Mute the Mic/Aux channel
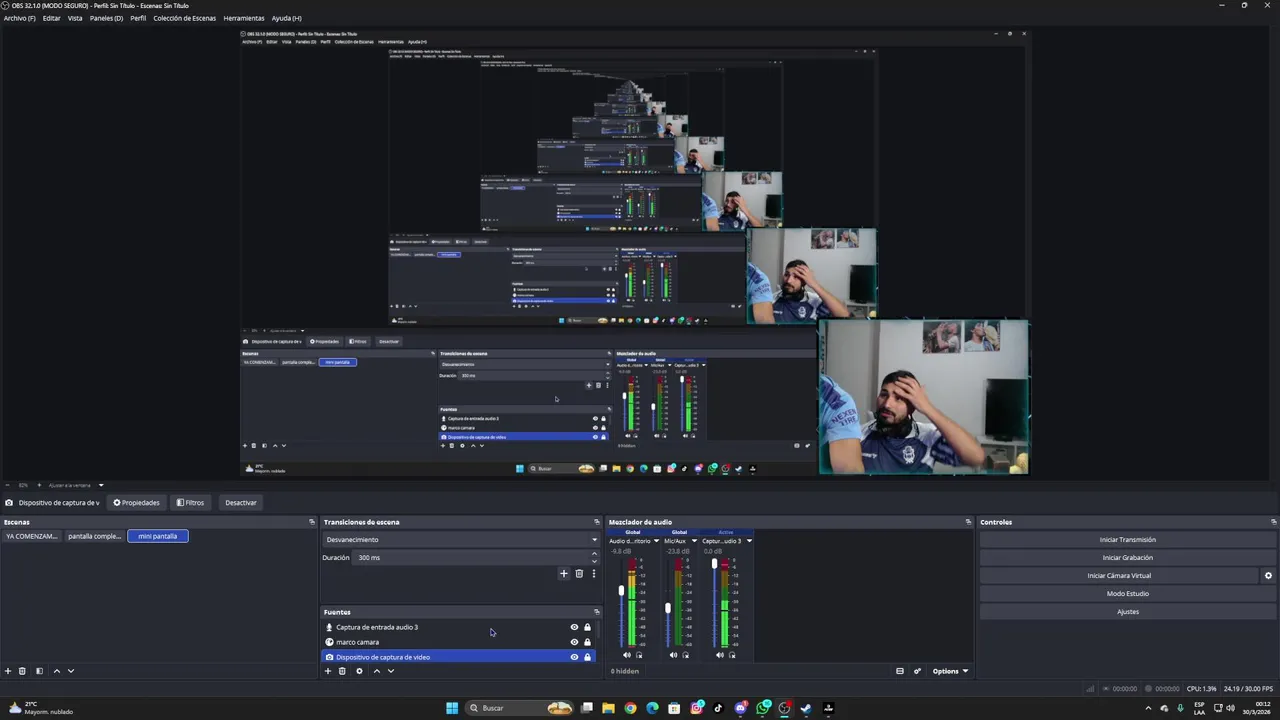1280x720 pixels. coord(673,655)
